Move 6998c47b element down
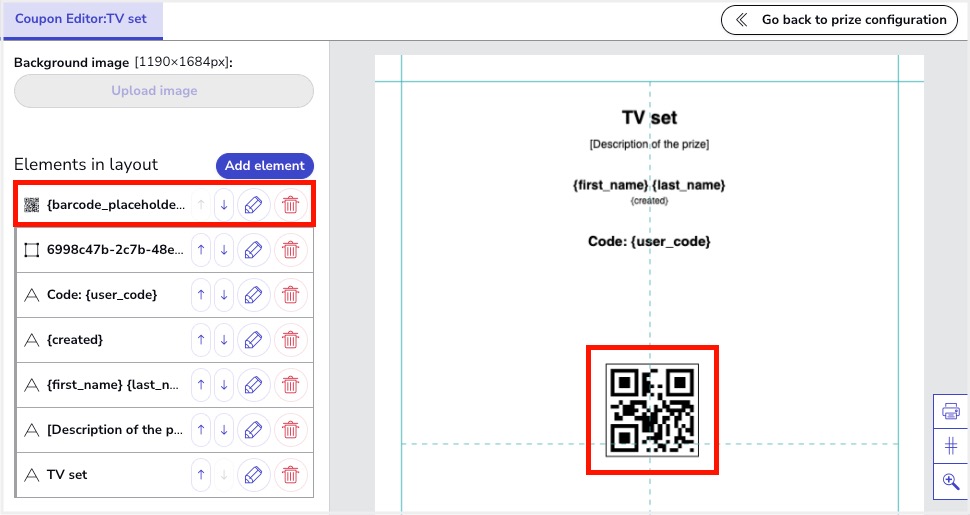 [224, 250]
